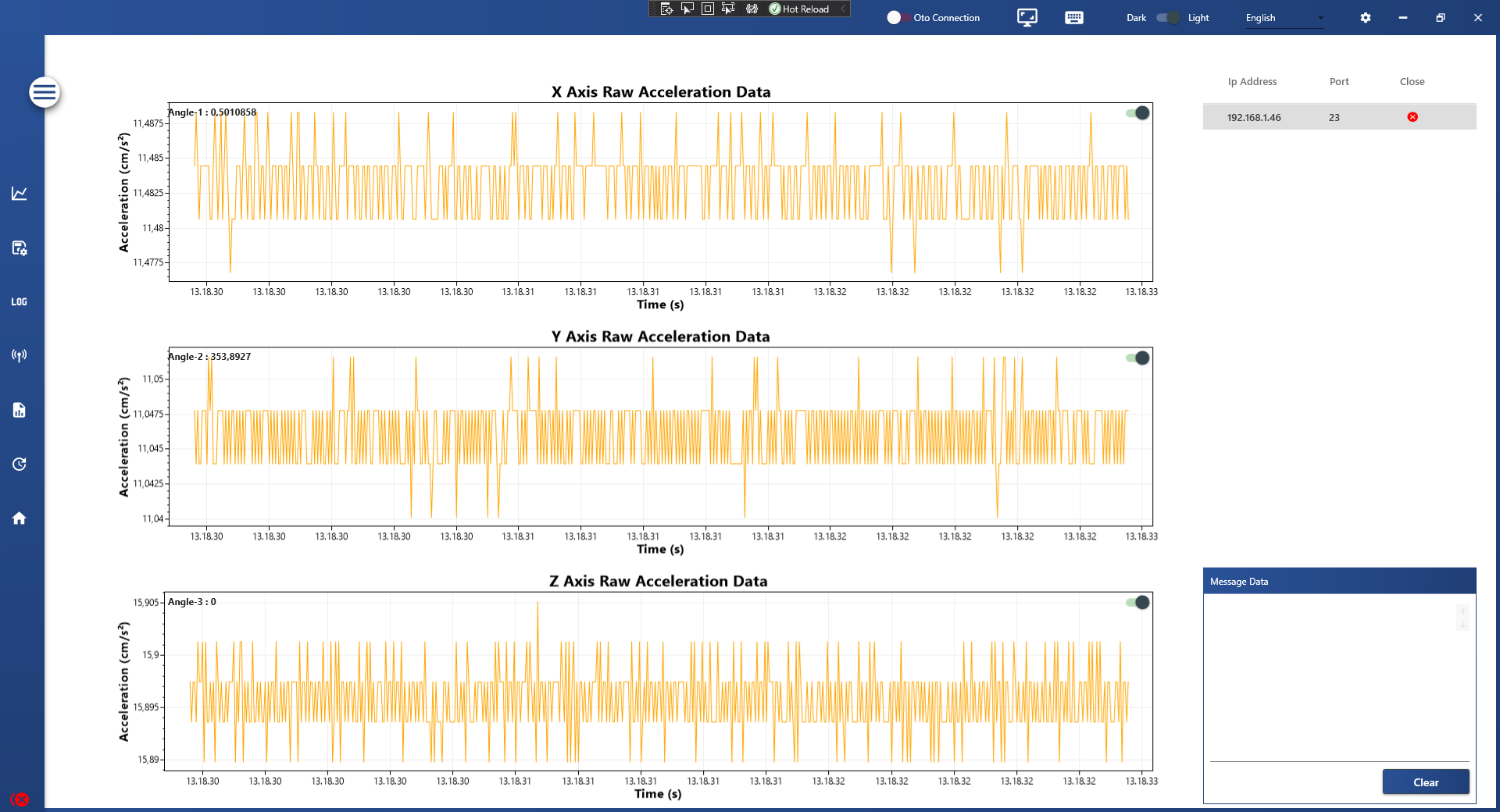Image resolution: width=1500 pixels, height=812 pixels.
Task: Collapse the debug toolbar using its chevron
Action: click(x=842, y=9)
